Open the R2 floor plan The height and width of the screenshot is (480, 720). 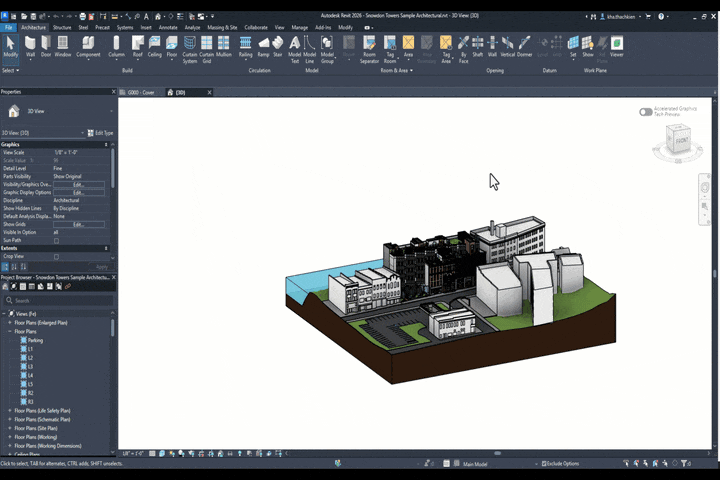tap(30, 393)
